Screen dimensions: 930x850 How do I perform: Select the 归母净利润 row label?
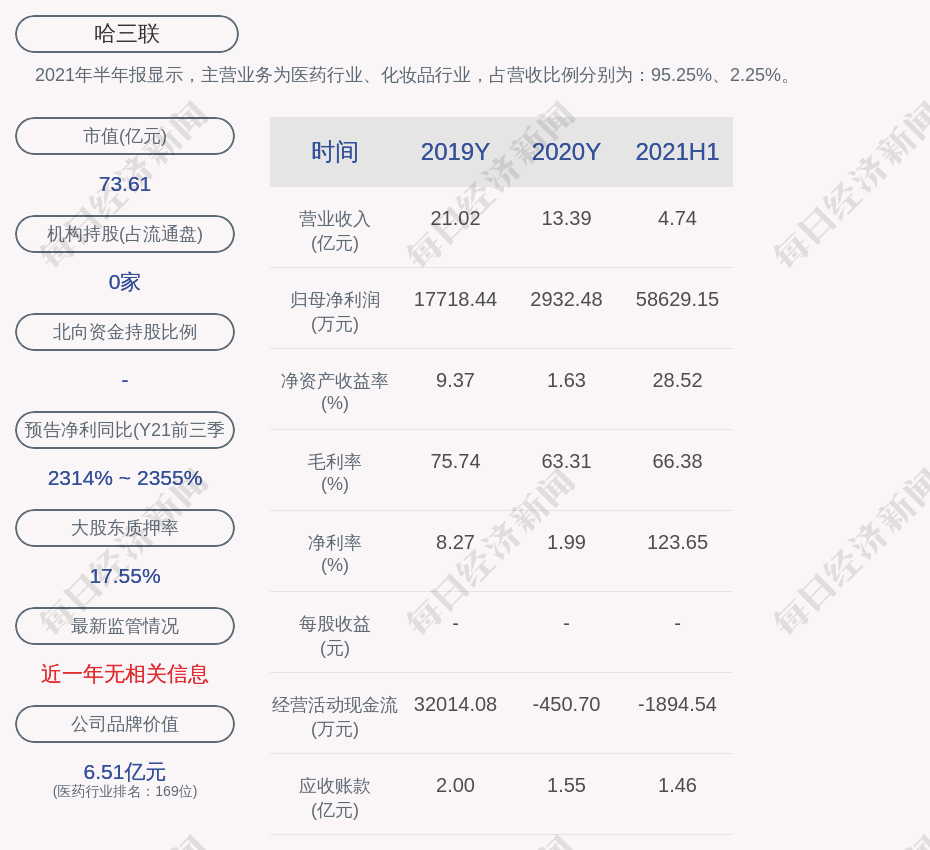(335, 311)
